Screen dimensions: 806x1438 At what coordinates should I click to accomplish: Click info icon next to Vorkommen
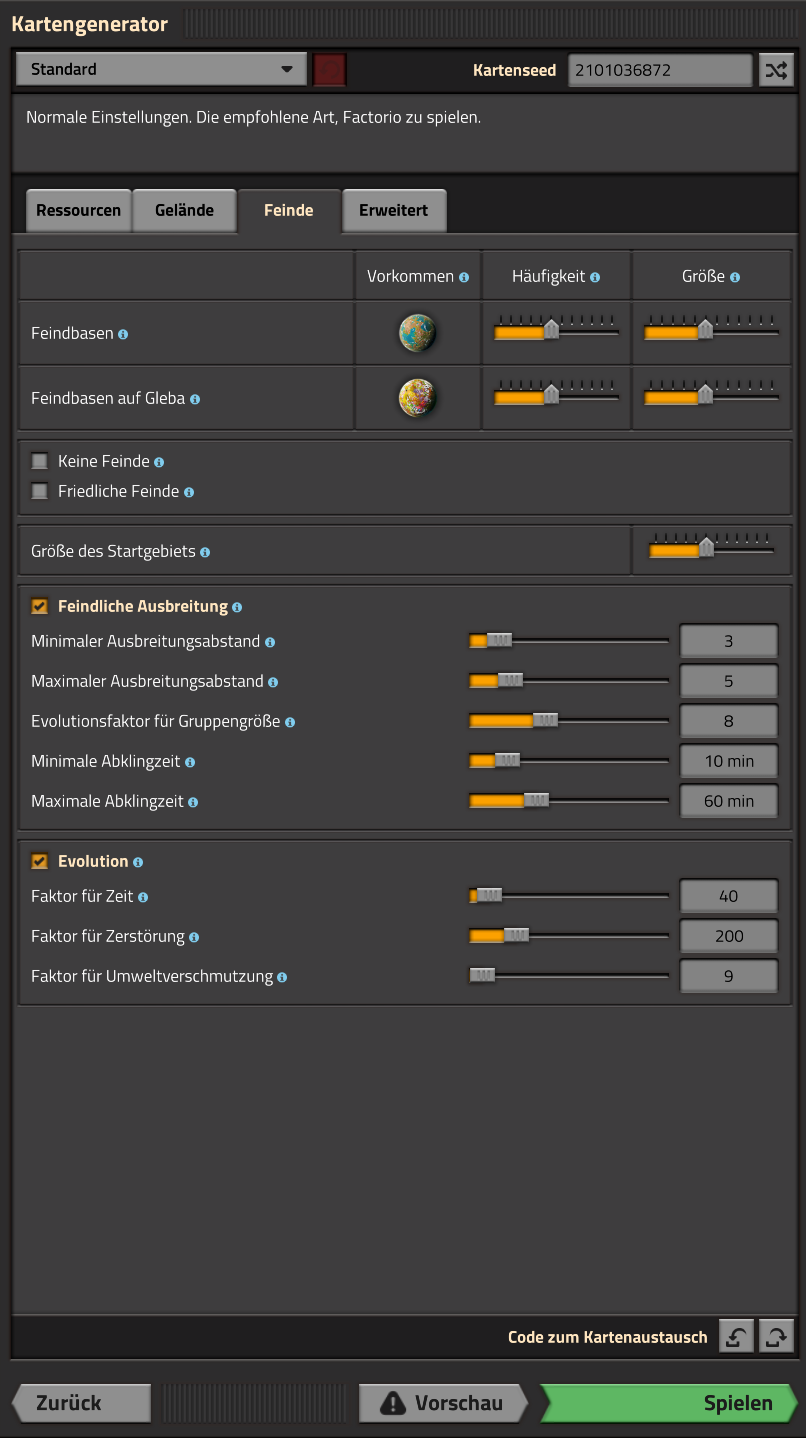pos(464,277)
